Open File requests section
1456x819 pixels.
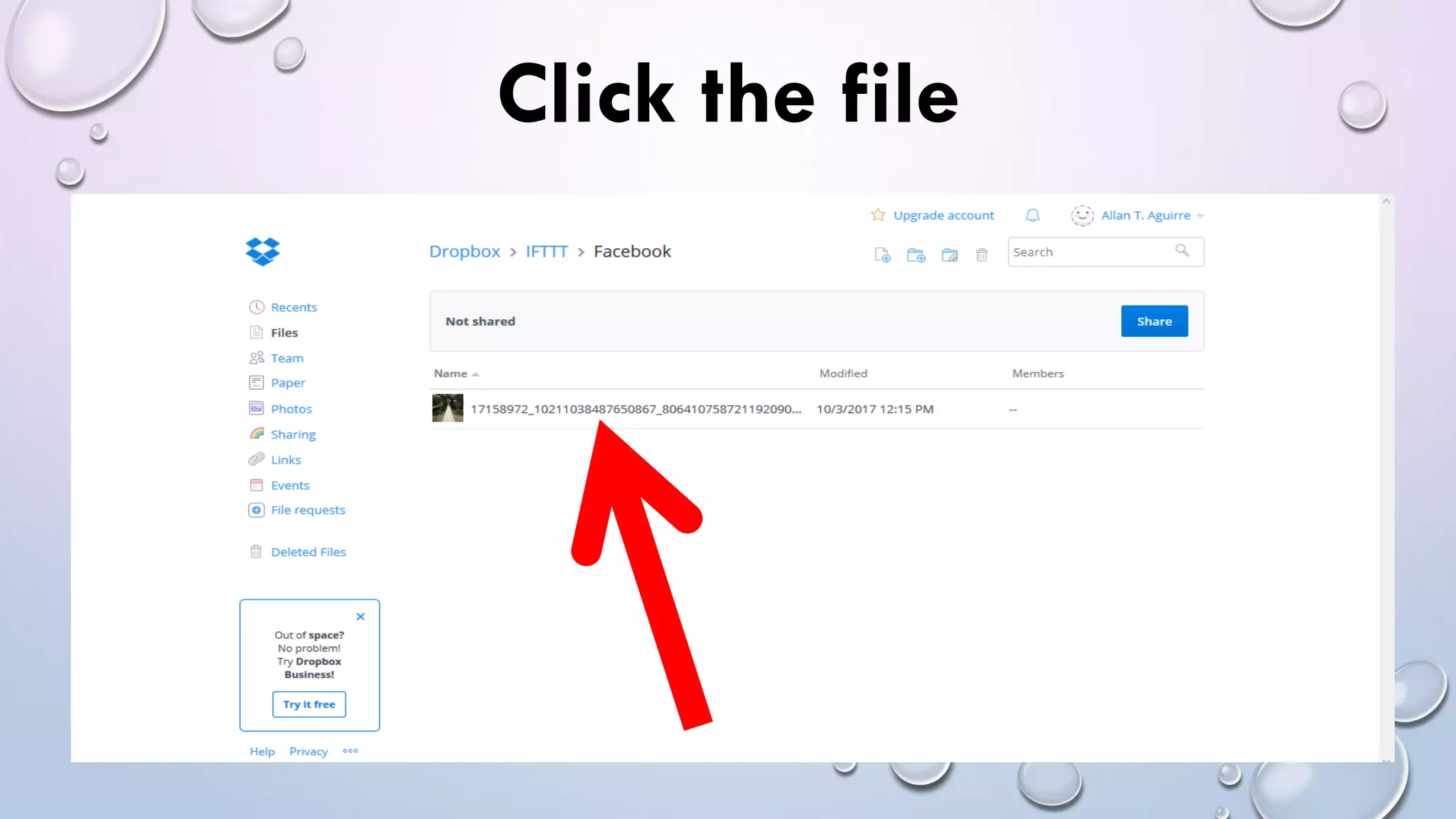pos(308,510)
